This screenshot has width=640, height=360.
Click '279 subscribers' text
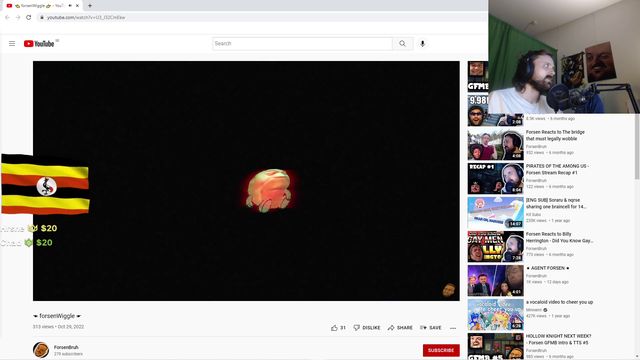(x=68, y=354)
